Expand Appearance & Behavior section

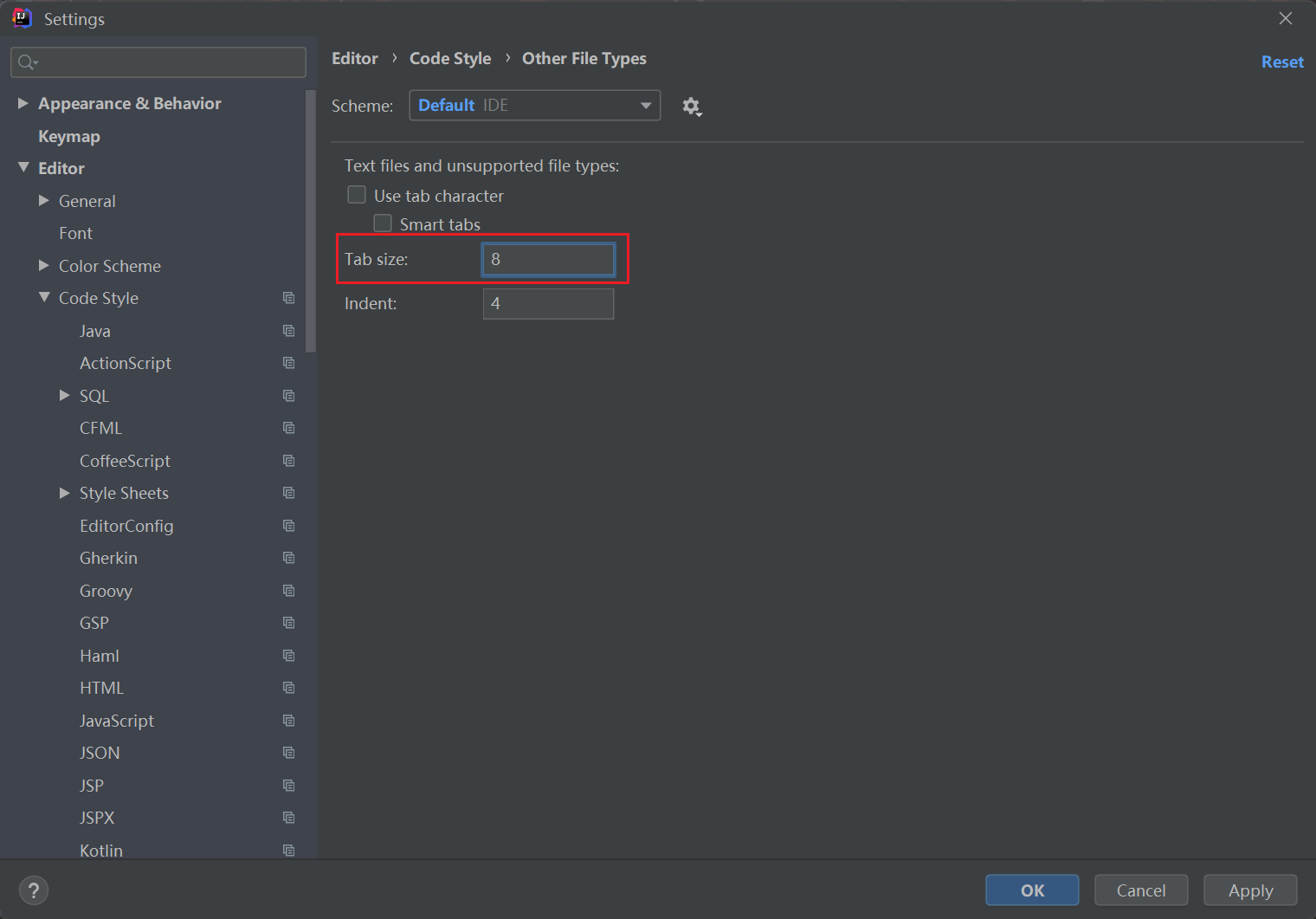(23, 103)
